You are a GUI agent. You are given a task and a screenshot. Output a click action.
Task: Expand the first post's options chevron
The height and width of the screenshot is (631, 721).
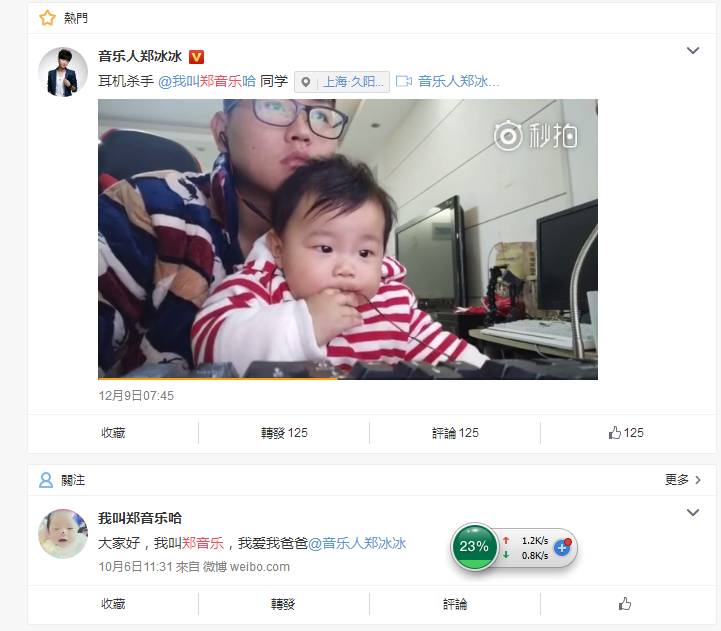click(x=692, y=50)
